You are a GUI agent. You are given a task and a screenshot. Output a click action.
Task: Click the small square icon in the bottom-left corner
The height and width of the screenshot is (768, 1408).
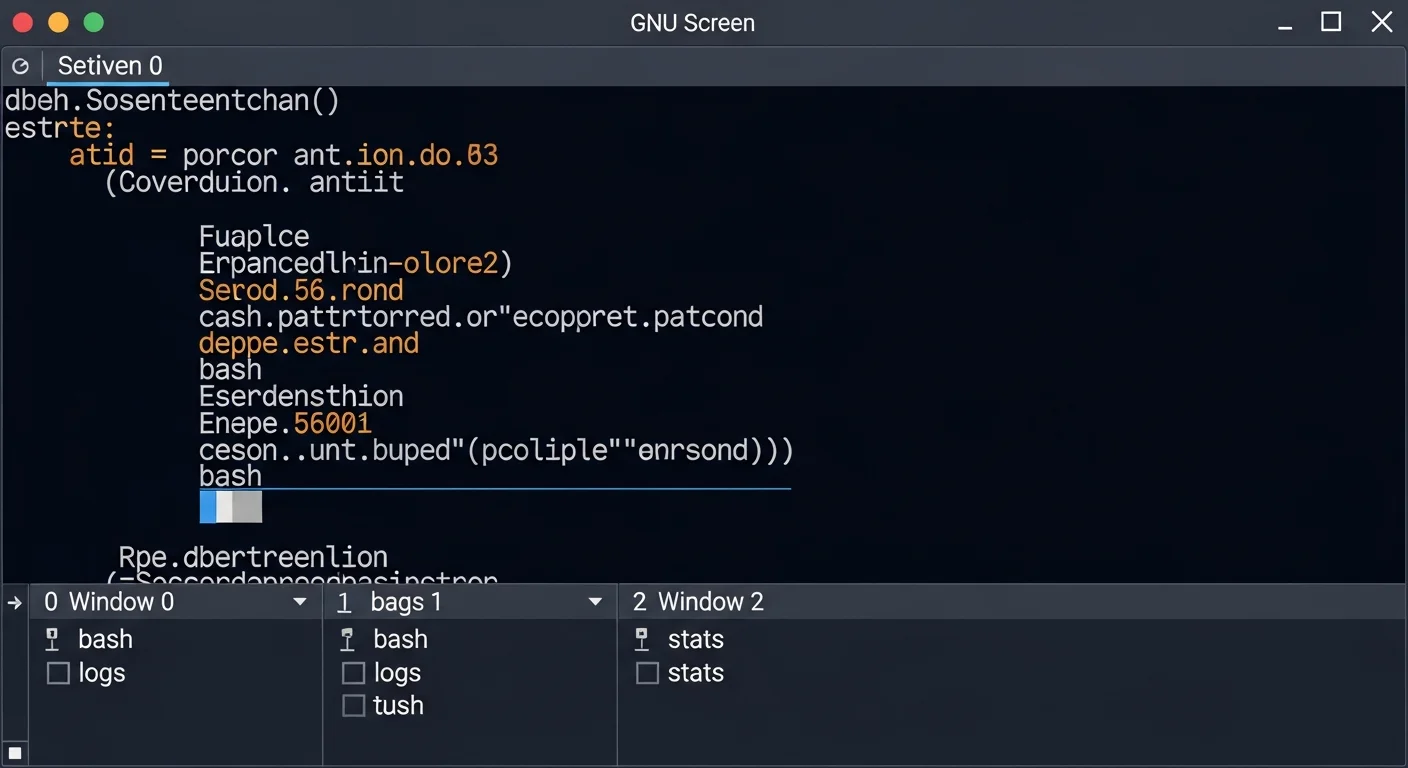pos(14,751)
